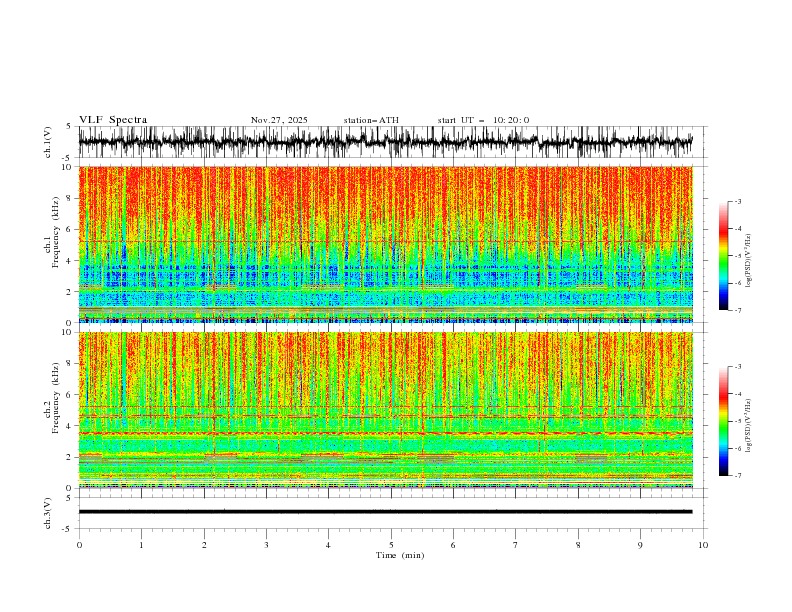The width and height of the screenshot is (792, 612).
Task: Click the "start UT = 10:20:0" header text
Action: point(483,120)
